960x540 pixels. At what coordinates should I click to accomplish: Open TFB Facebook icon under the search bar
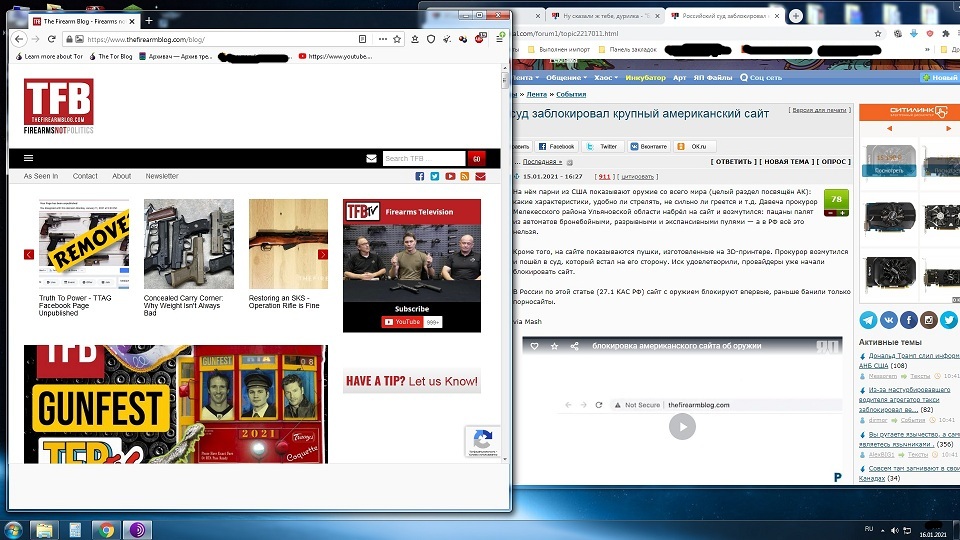pos(419,176)
